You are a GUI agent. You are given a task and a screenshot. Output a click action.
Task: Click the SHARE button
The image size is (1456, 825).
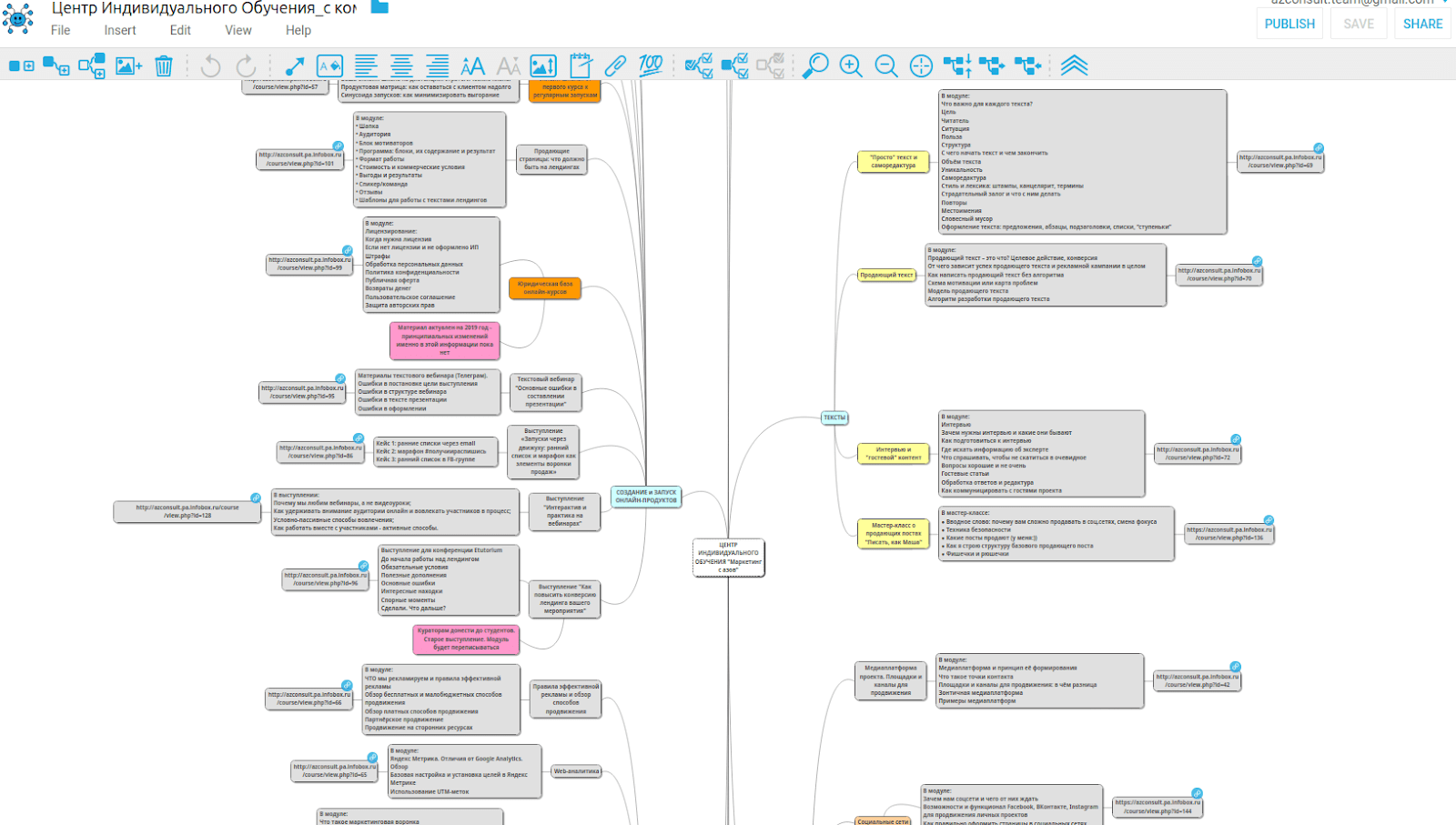pos(1422,24)
